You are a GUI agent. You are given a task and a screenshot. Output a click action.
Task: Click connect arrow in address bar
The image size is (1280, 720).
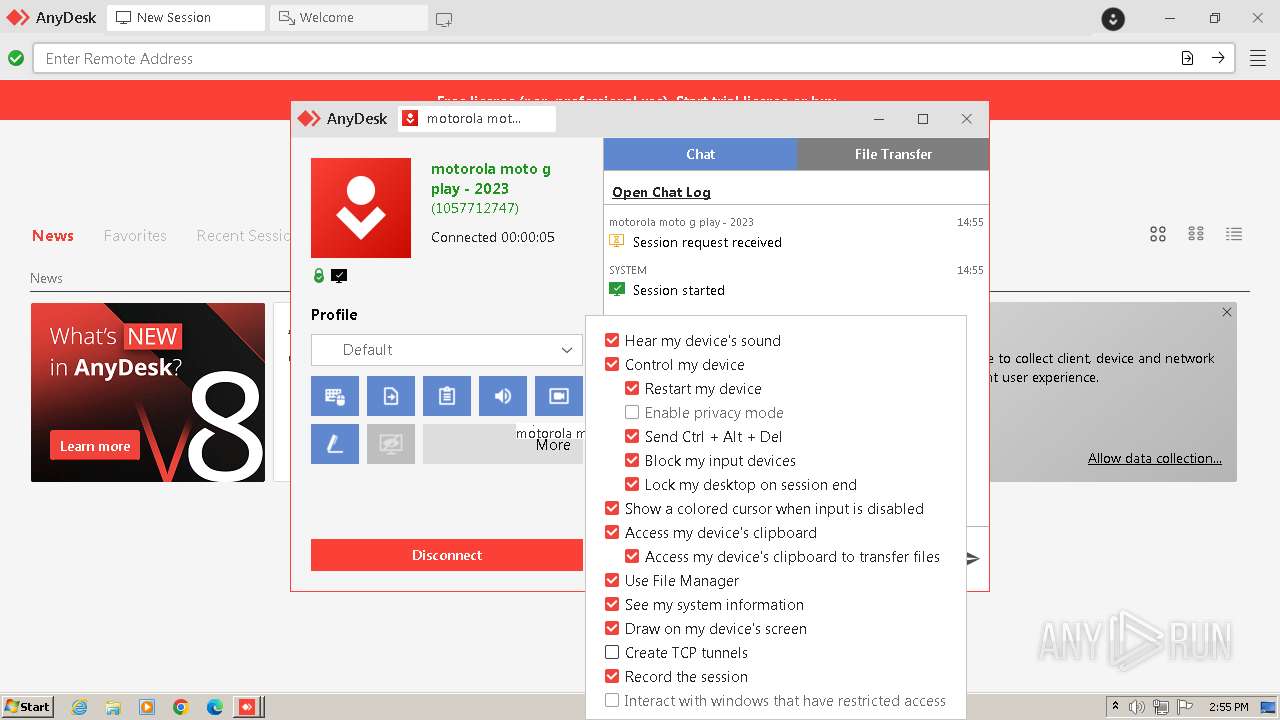pos(1218,58)
